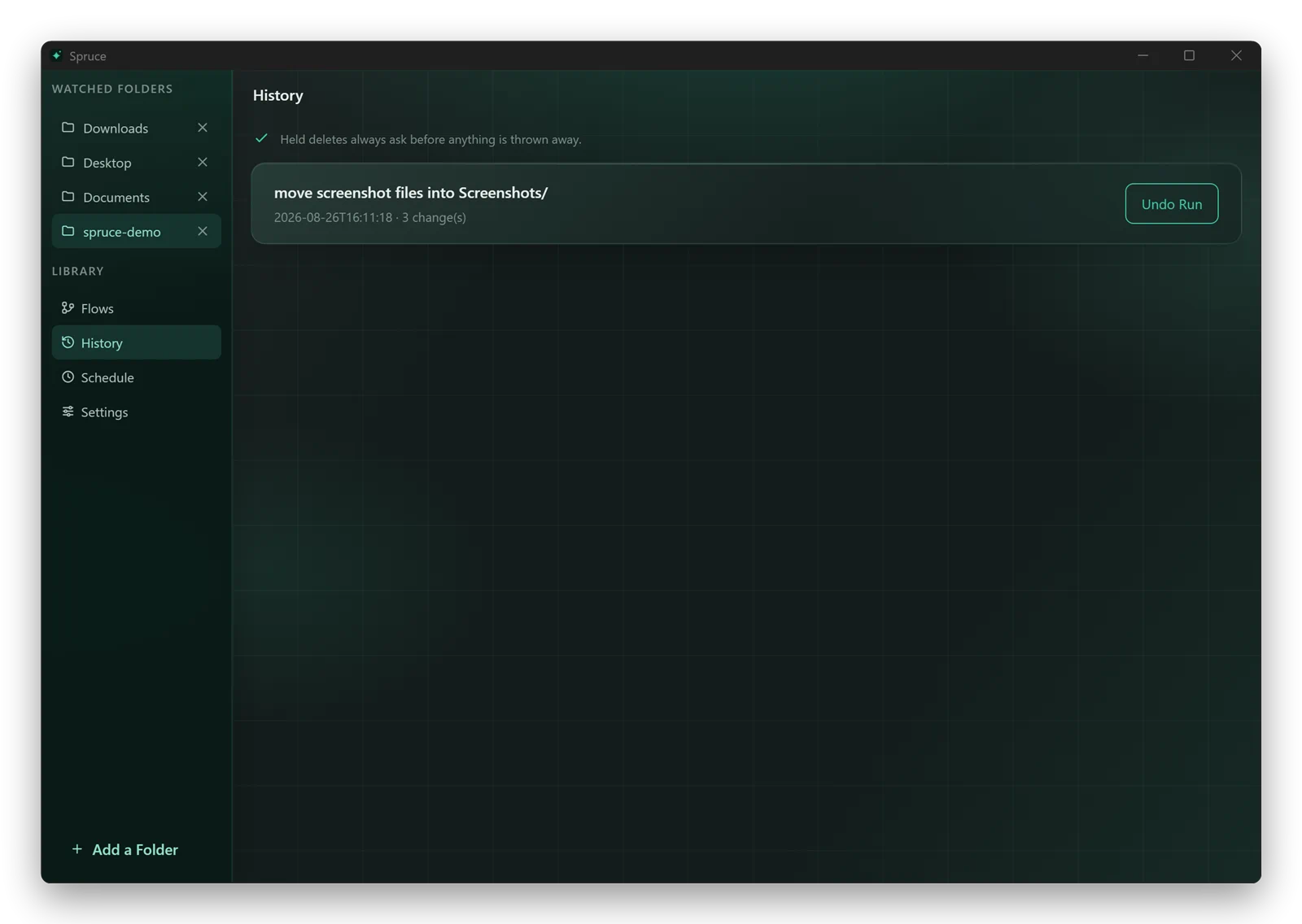Click the Schedule clock icon
Screen dimensions: 1302x924
click(68, 377)
